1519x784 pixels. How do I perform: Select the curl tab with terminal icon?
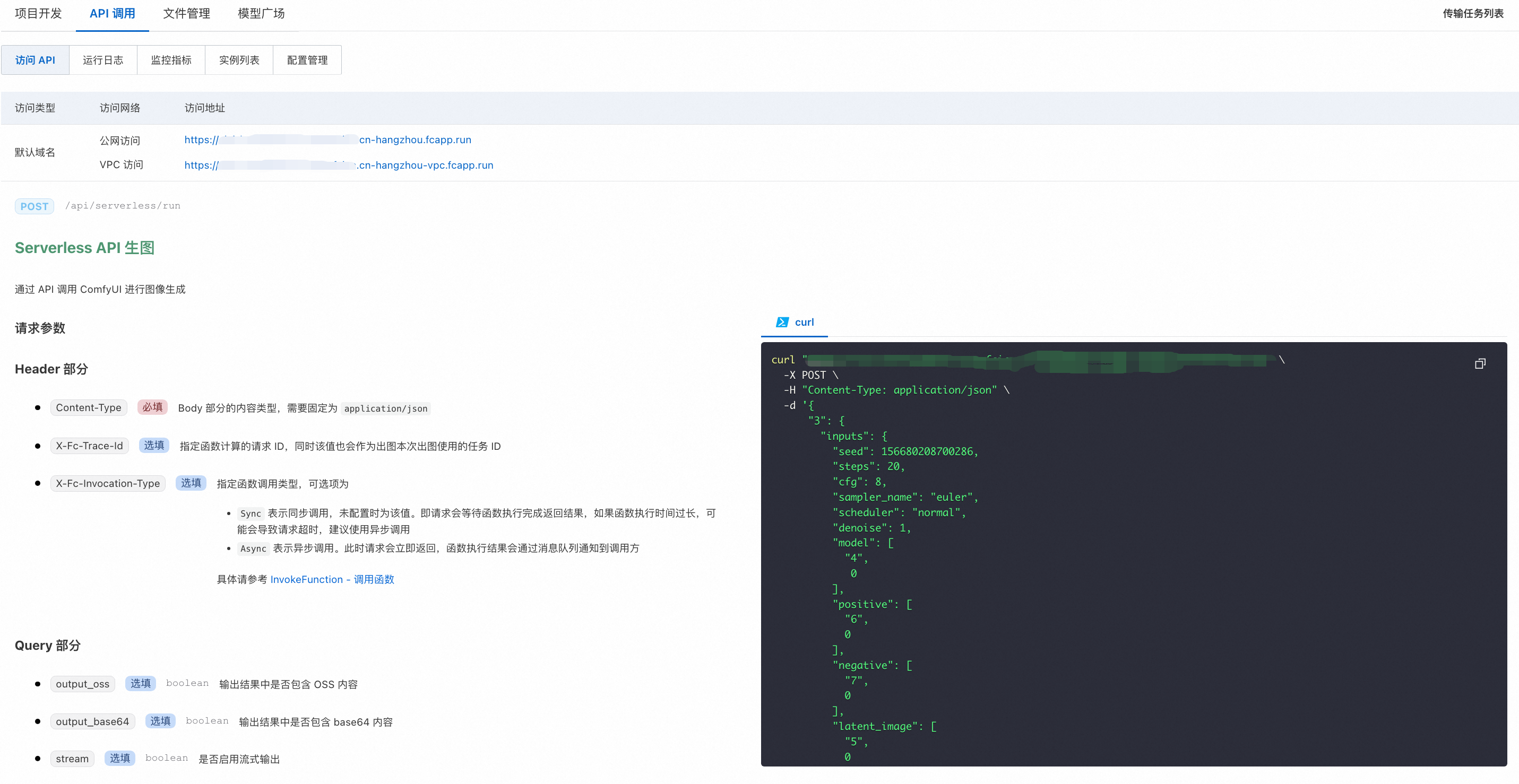pyautogui.click(x=795, y=322)
